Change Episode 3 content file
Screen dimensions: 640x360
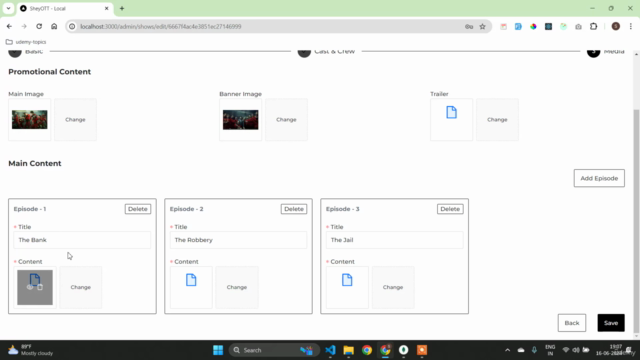tap(393, 287)
